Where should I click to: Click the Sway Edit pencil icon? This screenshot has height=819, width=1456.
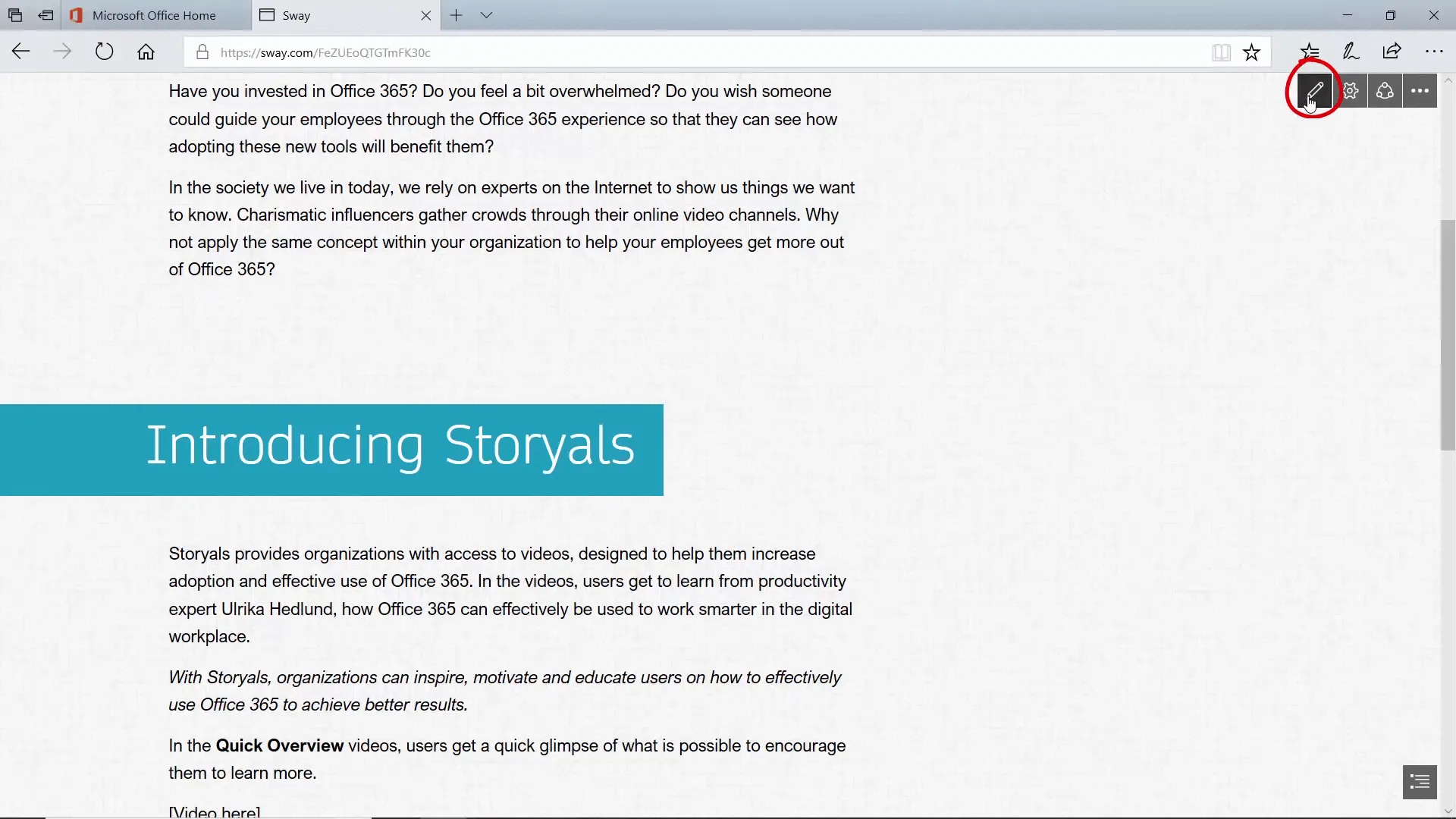tap(1314, 91)
